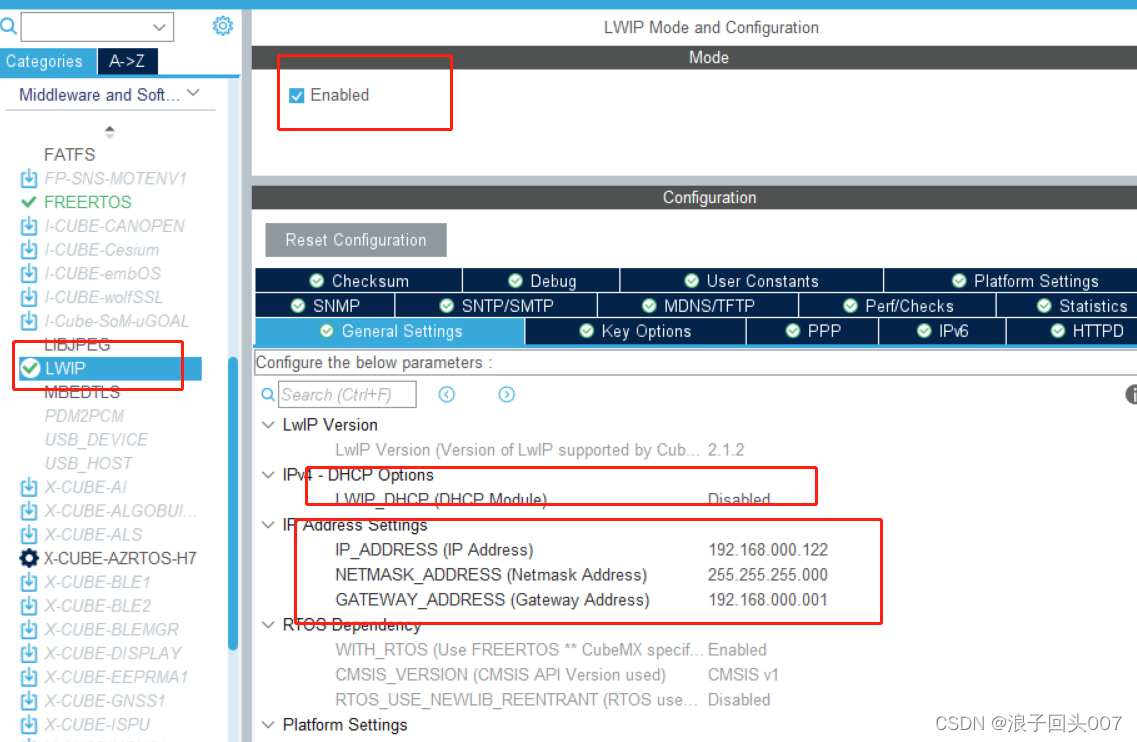
Task: Click the download icon beside I-CUBE-wolfSSL
Action: point(29,296)
